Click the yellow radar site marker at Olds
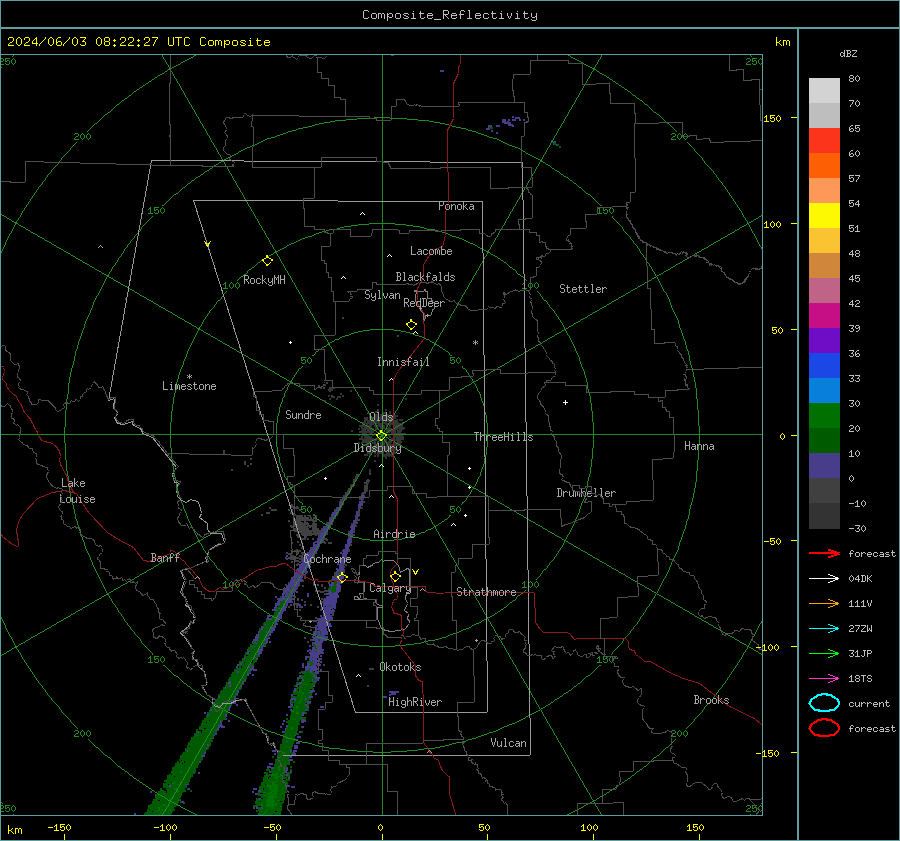This screenshot has width=900, height=841. pyautogui.click(x=381, y=436)
